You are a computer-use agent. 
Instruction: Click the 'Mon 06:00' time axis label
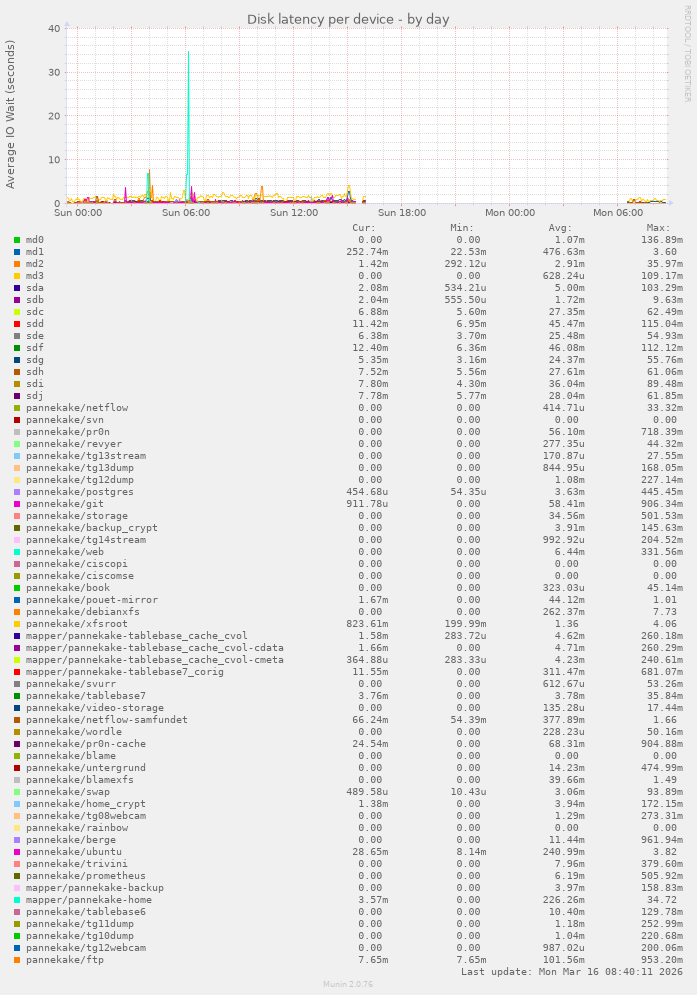click(618, 213)
